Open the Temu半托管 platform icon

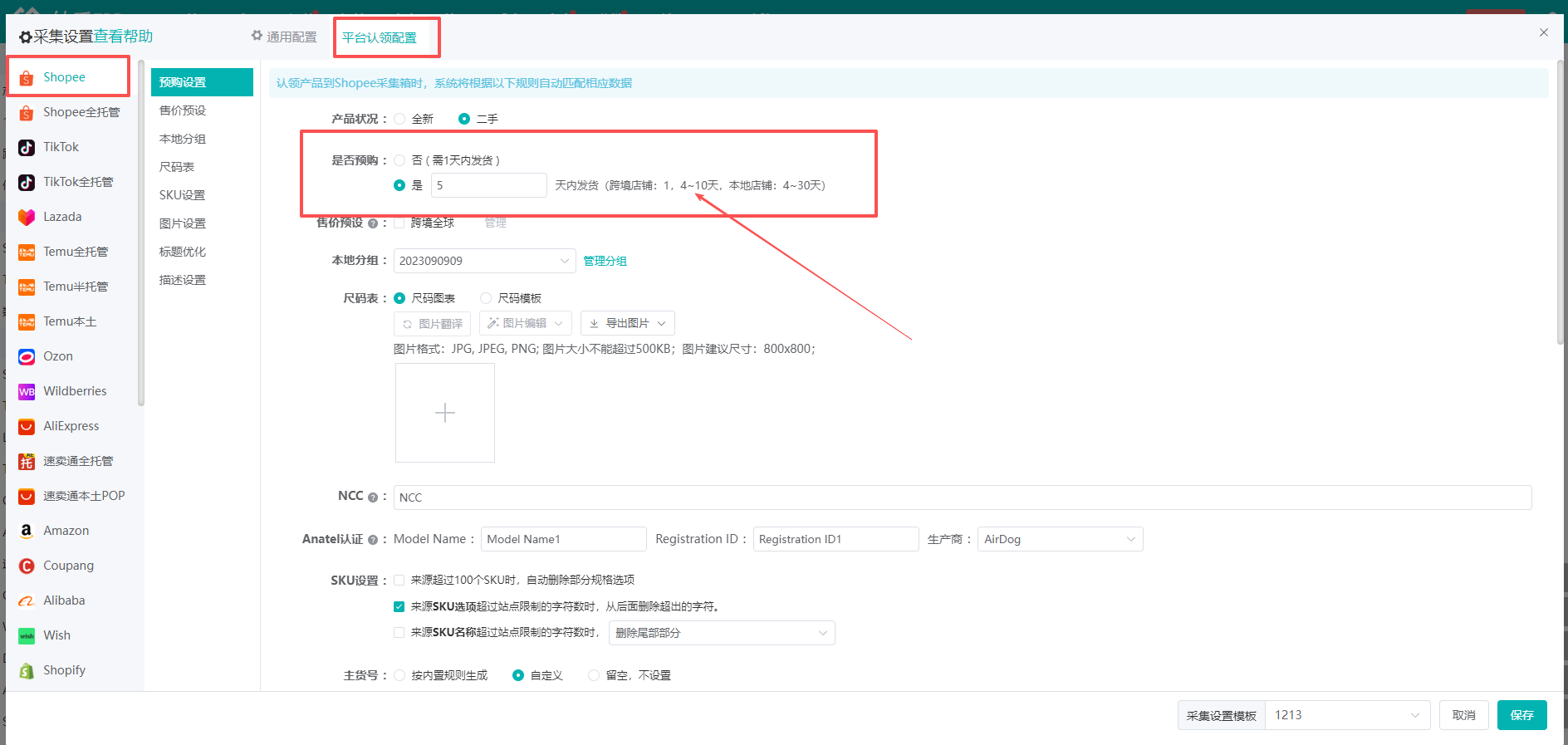pos(27,287)
